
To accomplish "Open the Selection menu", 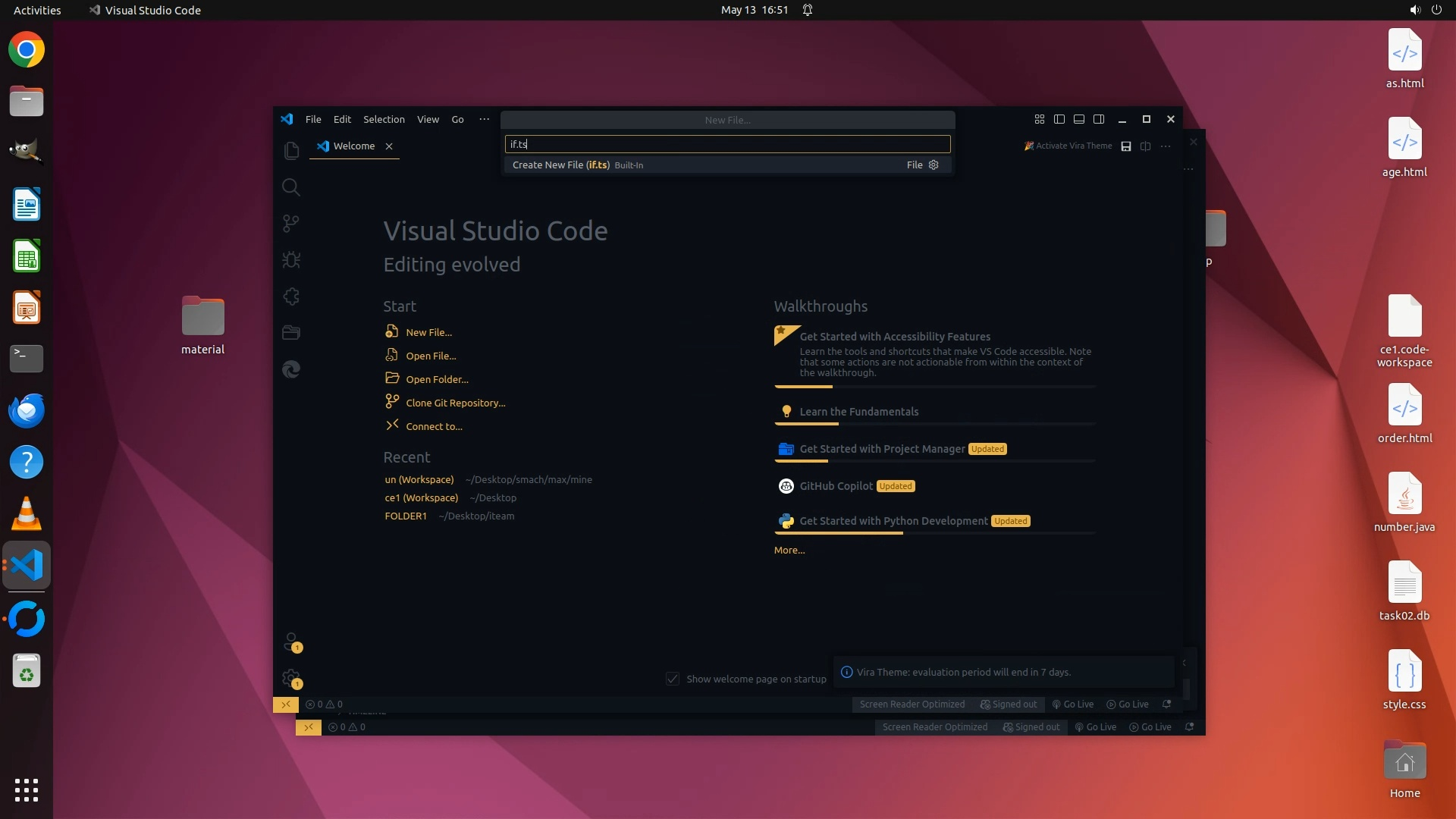I will pyautogui.click(x=384, y=119).
